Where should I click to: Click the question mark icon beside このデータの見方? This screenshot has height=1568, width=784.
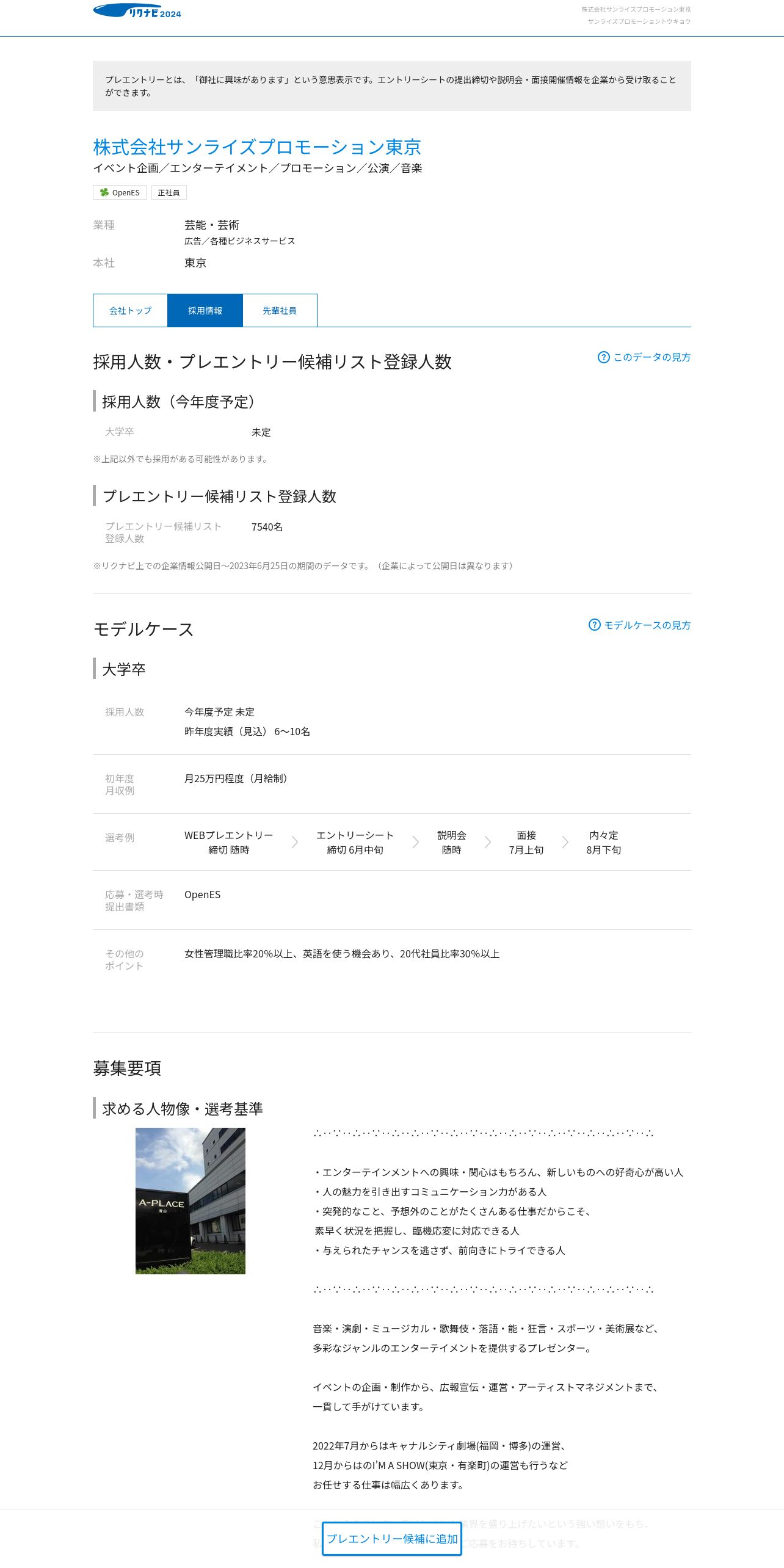(603, 357)
